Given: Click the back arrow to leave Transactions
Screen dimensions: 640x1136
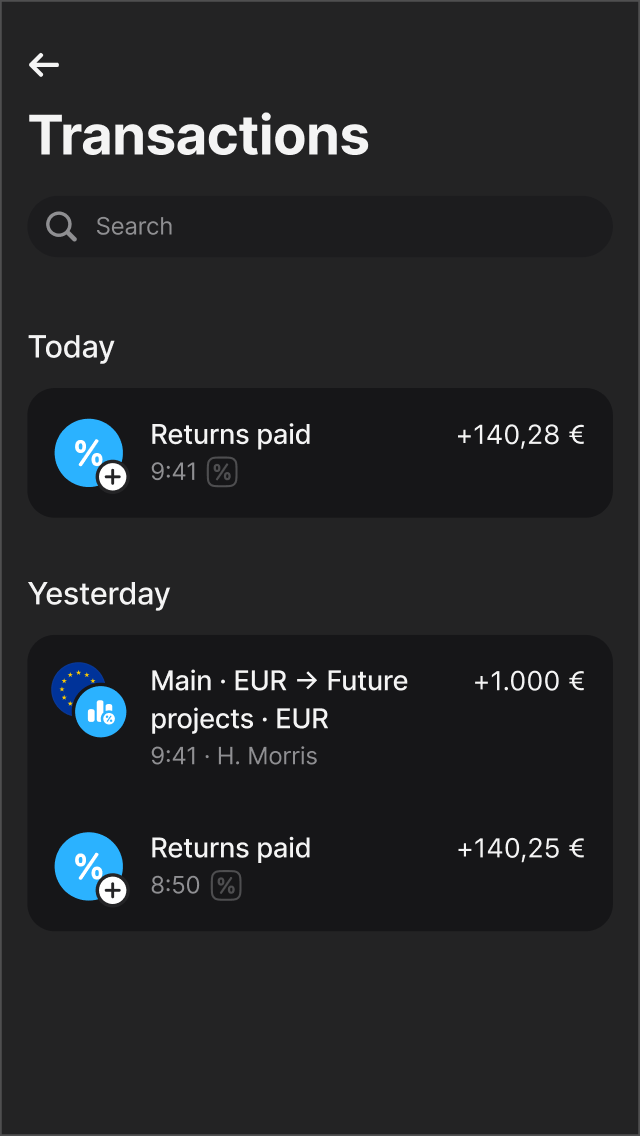Looking at the screenshot, I should 44,64.
